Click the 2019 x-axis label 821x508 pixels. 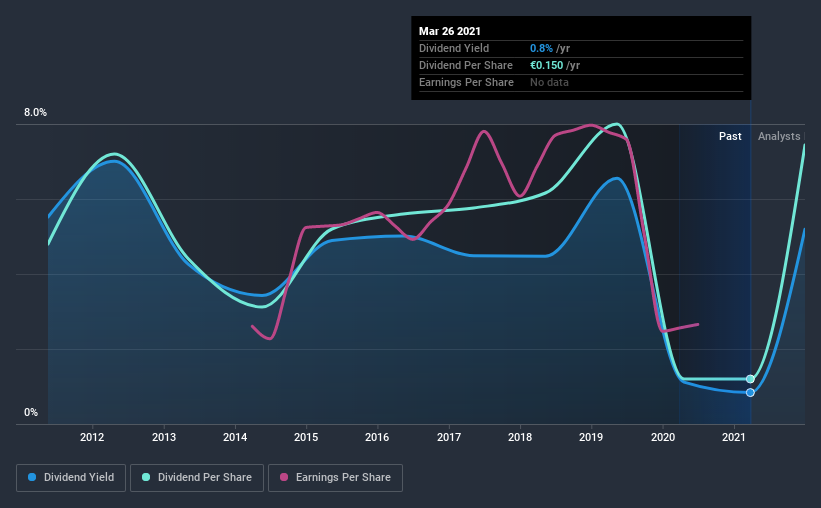pyautogui.click(x=591, y=437)
